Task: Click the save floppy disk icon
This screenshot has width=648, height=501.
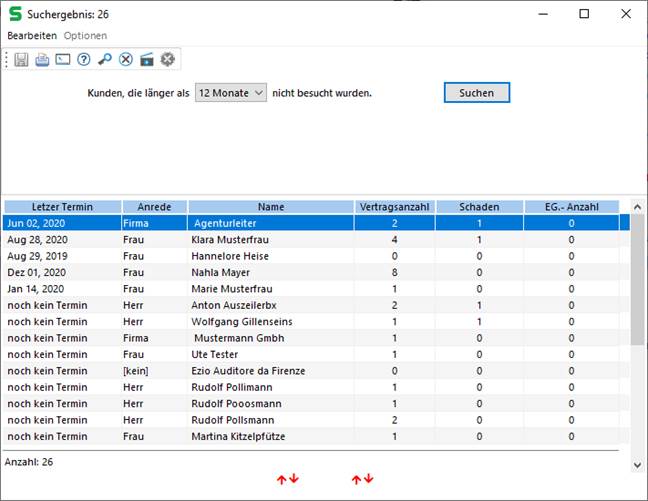Action: pyautogui.click(x=22, y=60)
